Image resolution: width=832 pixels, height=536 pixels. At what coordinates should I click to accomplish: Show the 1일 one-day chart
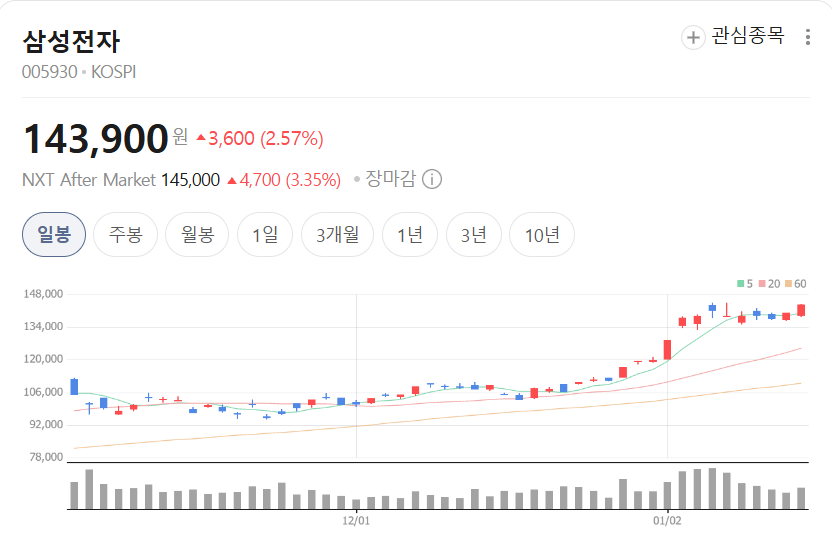[x=265, y=235]
